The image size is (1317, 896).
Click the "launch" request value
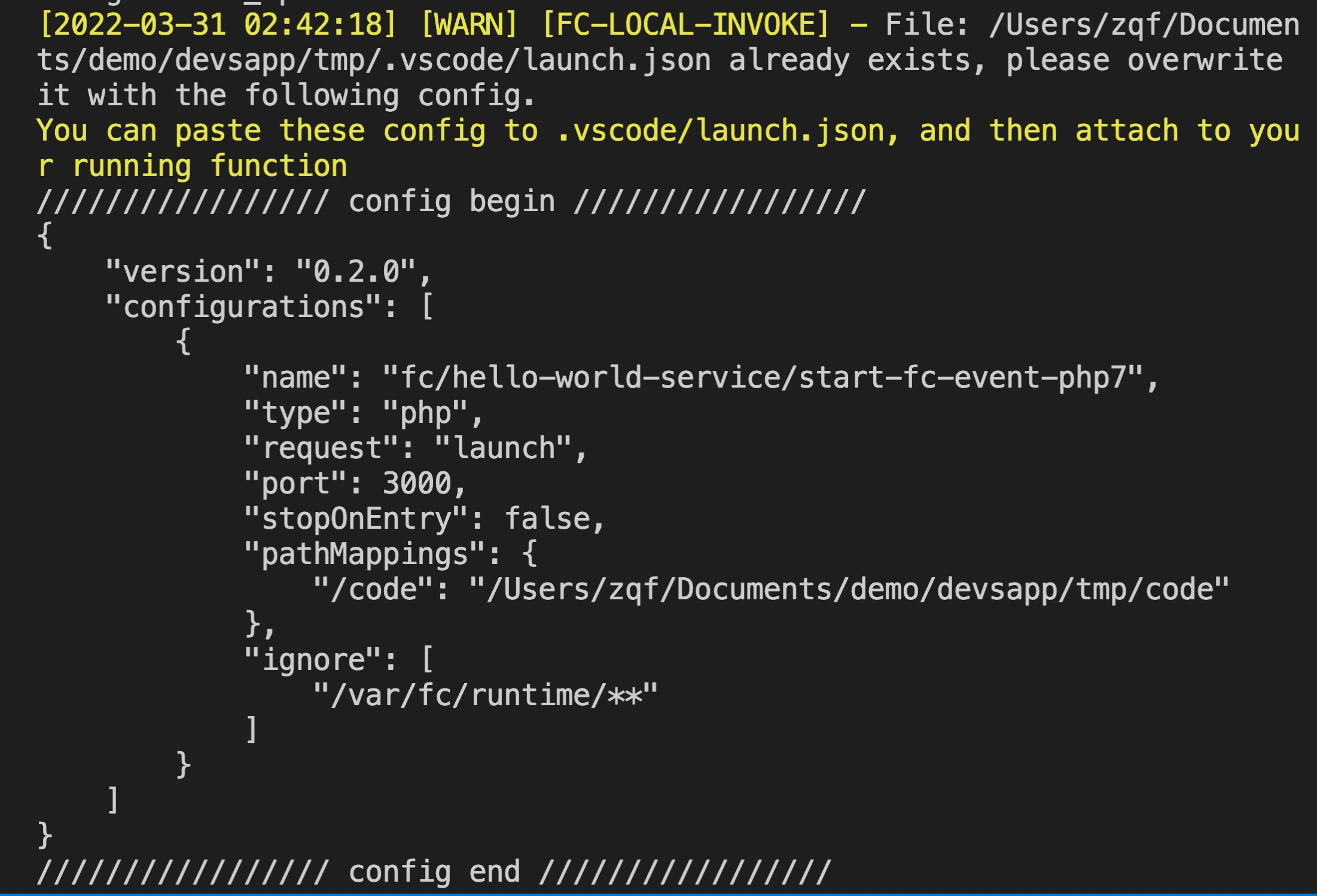(504, 449)
